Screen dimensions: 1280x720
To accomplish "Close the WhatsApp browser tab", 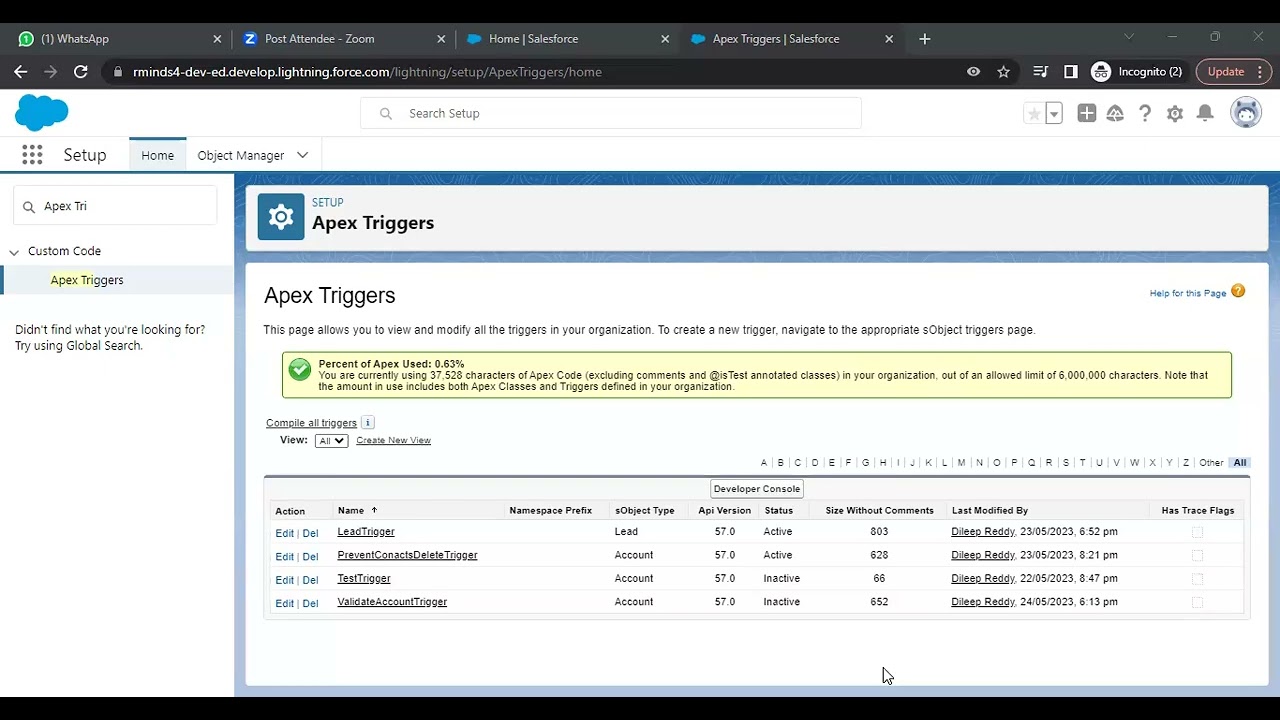I will click(x=217, y=39).
